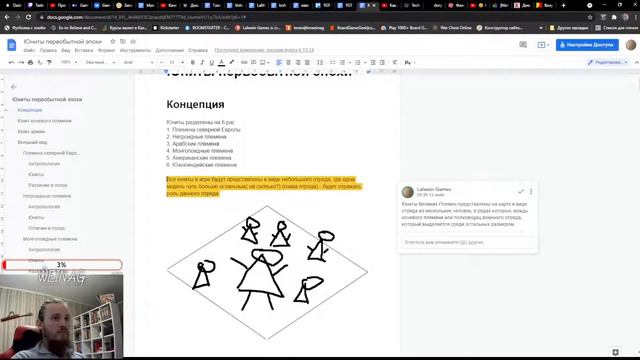Open the War Chest Online bookmark
The width and height of the screenshot is (640, 360).
click(452, 28)
